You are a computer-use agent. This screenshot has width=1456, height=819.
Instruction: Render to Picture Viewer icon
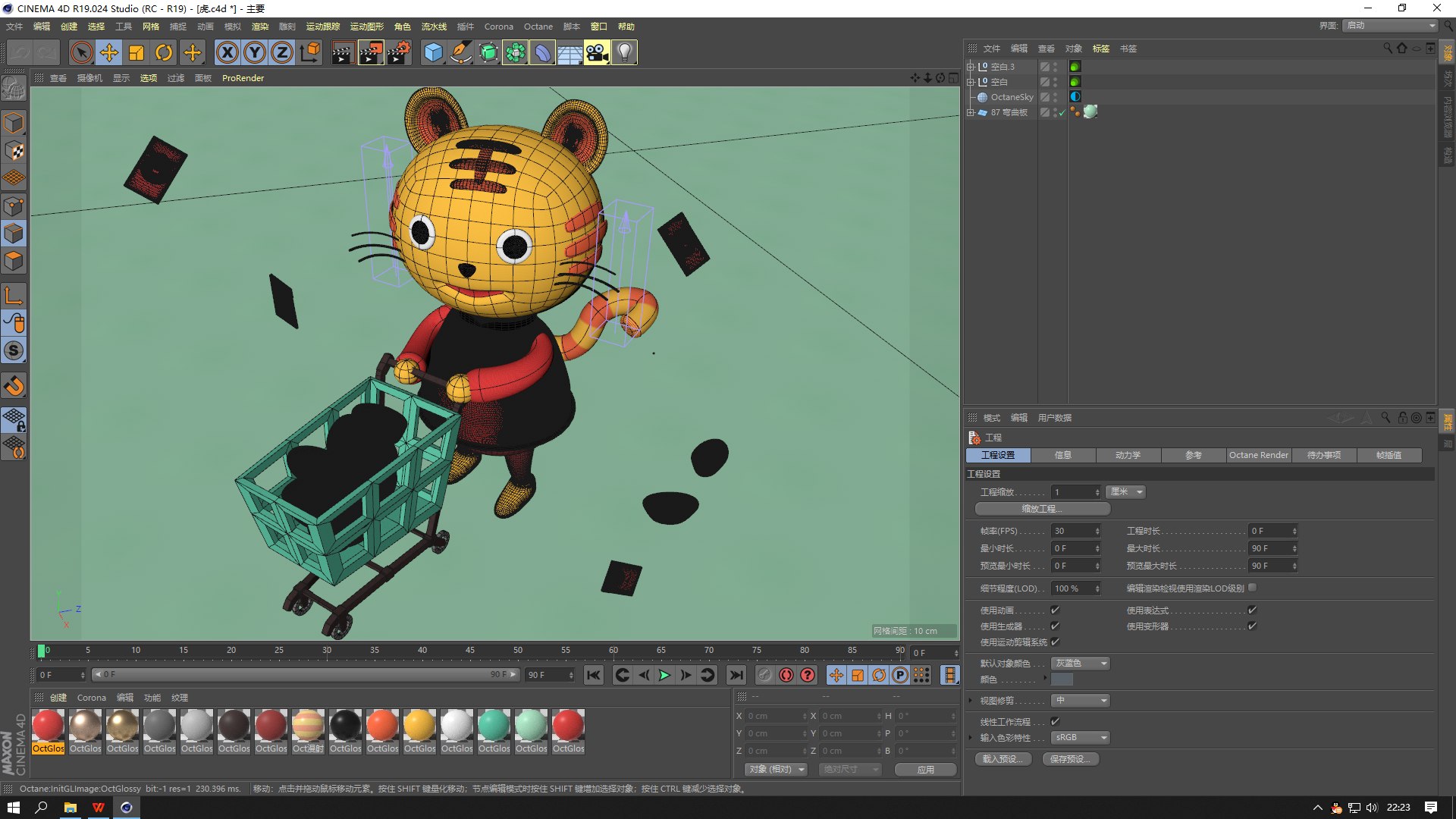tap(371, 52)
